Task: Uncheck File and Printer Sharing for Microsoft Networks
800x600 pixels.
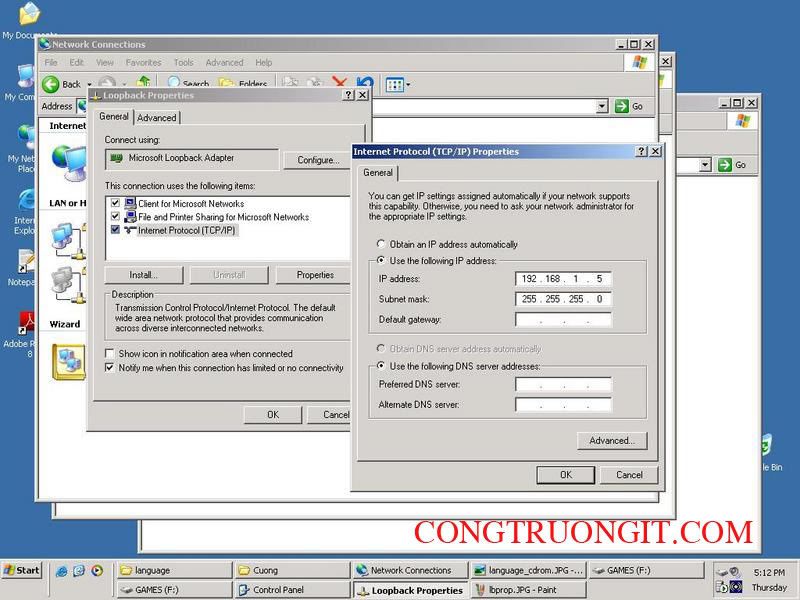Action: [x=115, y=216]
